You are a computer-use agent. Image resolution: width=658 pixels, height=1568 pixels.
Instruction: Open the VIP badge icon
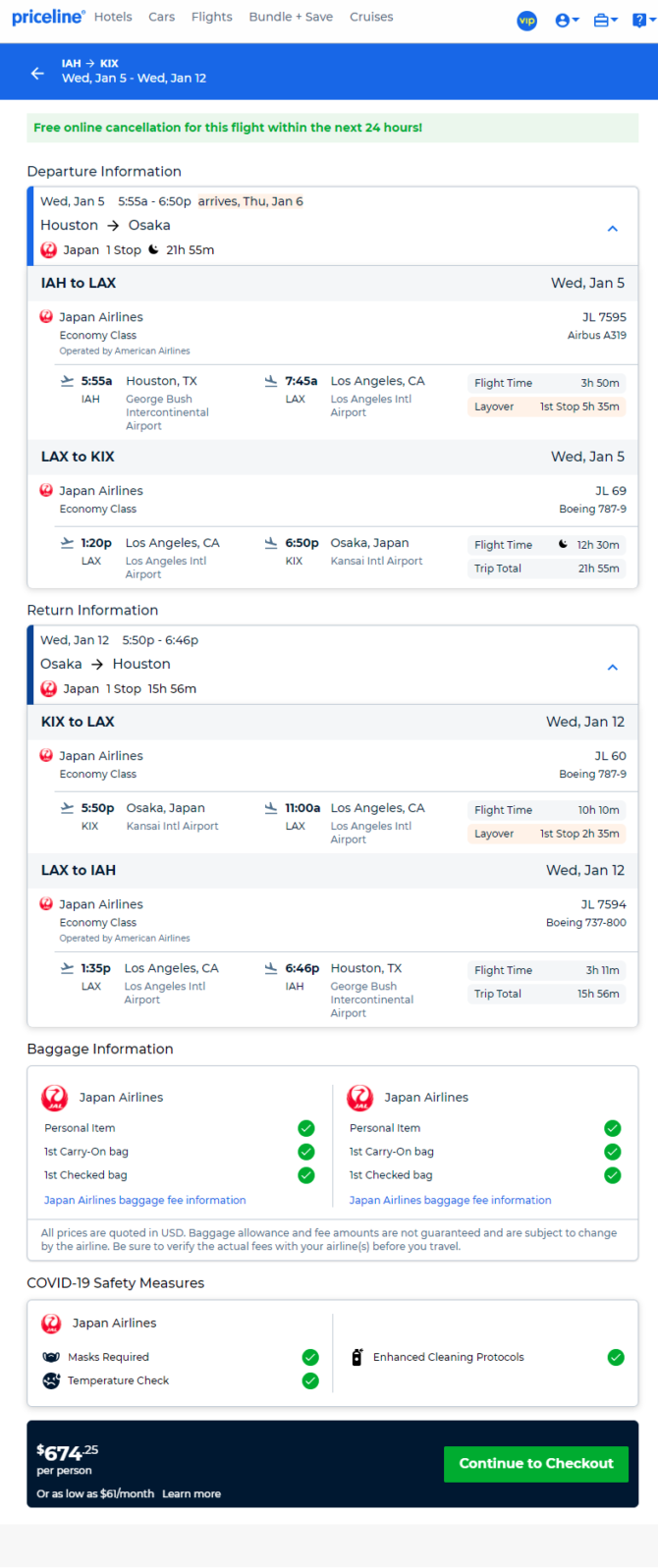point(527,20)
